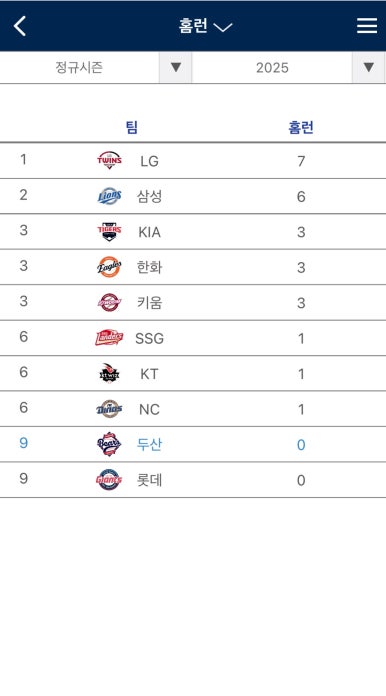The width and height of the screenshot is (386, 696).
Task: Open the hamburger menu icon
Action: point(367,26)
